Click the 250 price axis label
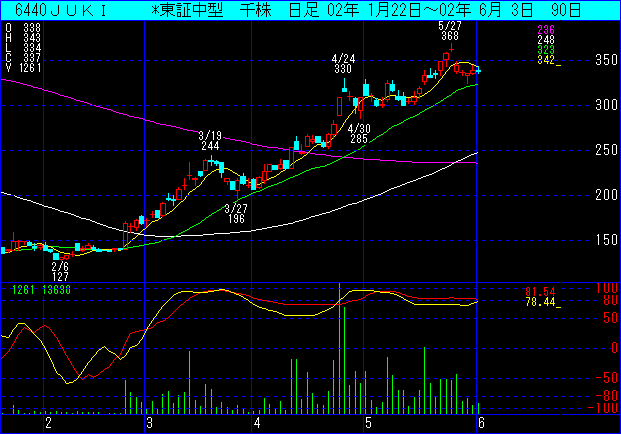Image resolution: width=621 pixels, height=434 pixels. (x=606, y=150)
